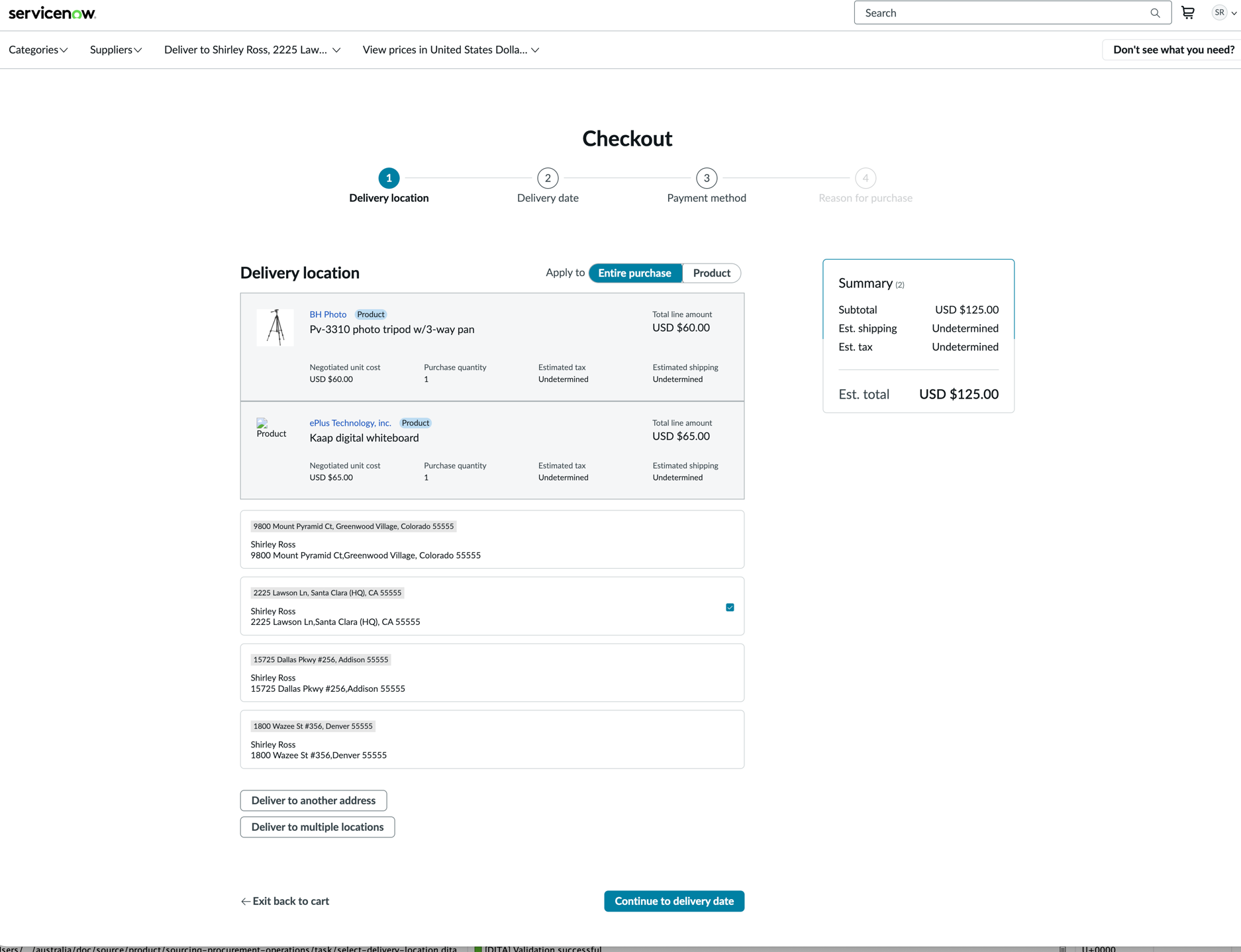
Task: Expand the Categories dropdown
Action: tap(38, 50)
